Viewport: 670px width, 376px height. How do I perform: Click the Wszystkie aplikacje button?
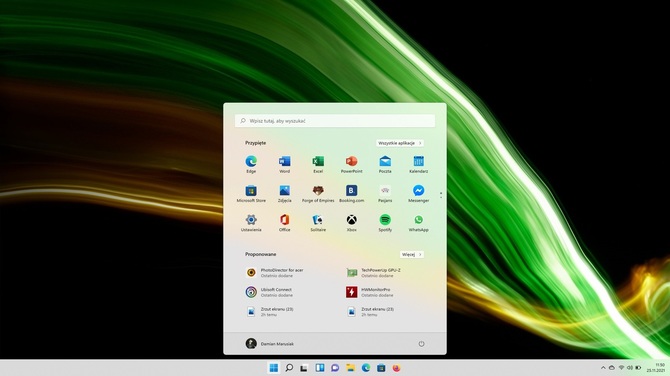(x=400, y=143)
